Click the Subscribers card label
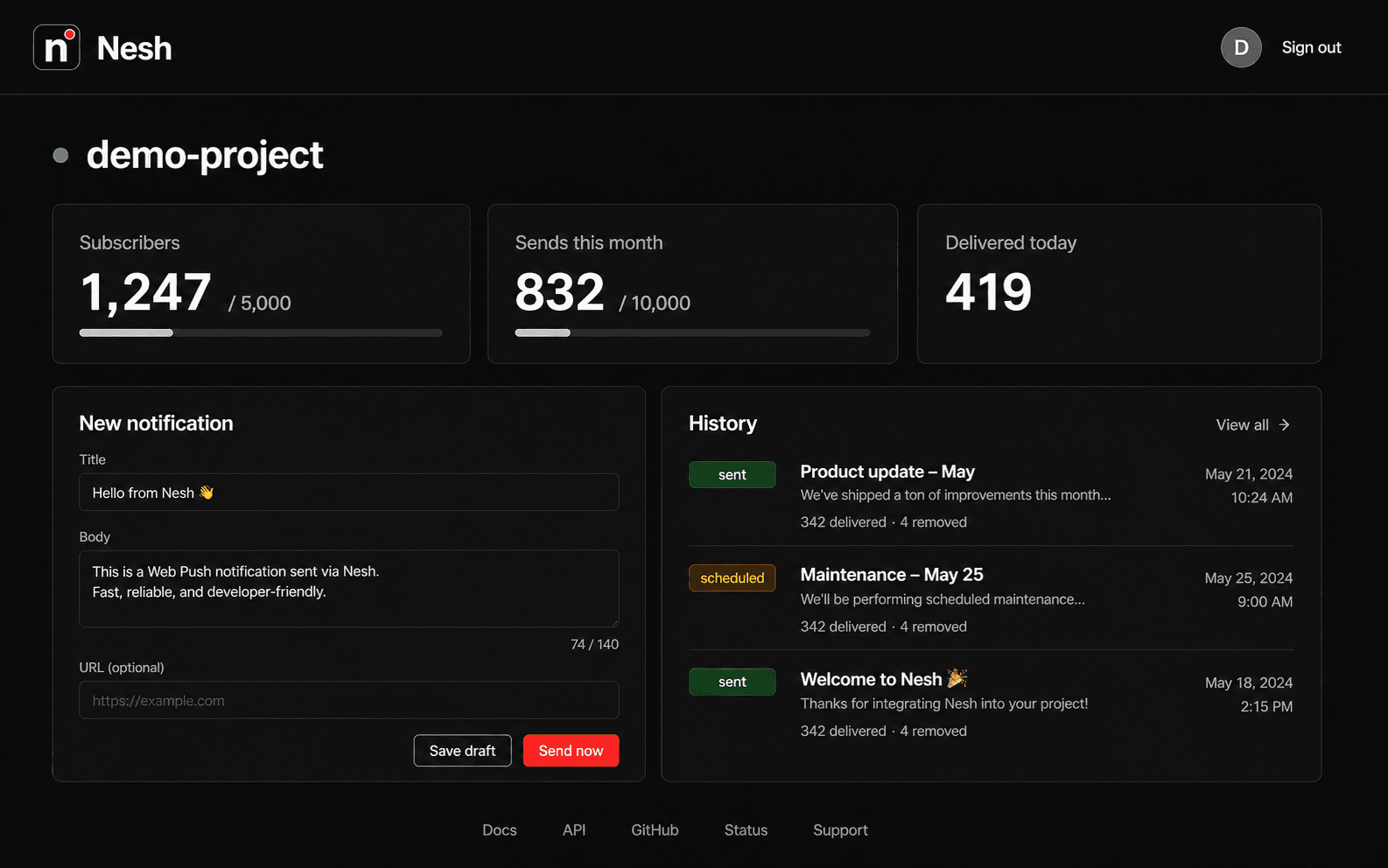This screenshot has height=868, width=1388. click(130, 242)
